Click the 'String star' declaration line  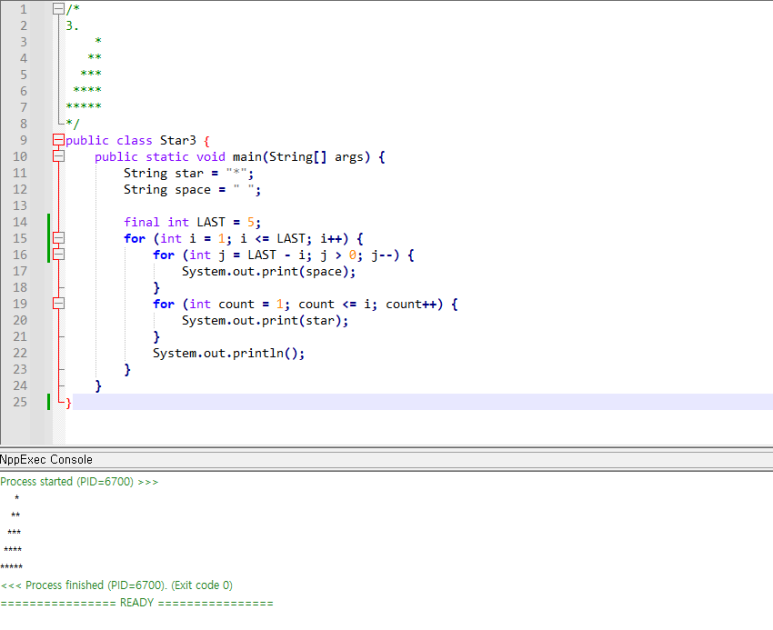(x=189, y=173)
